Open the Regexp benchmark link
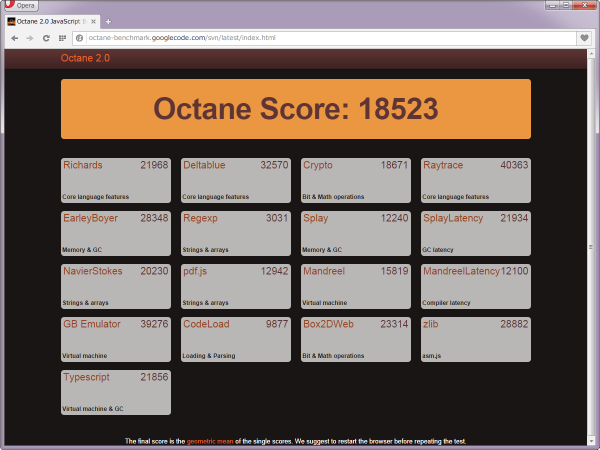Screen dimensions: 600x450 pos(200,218)
